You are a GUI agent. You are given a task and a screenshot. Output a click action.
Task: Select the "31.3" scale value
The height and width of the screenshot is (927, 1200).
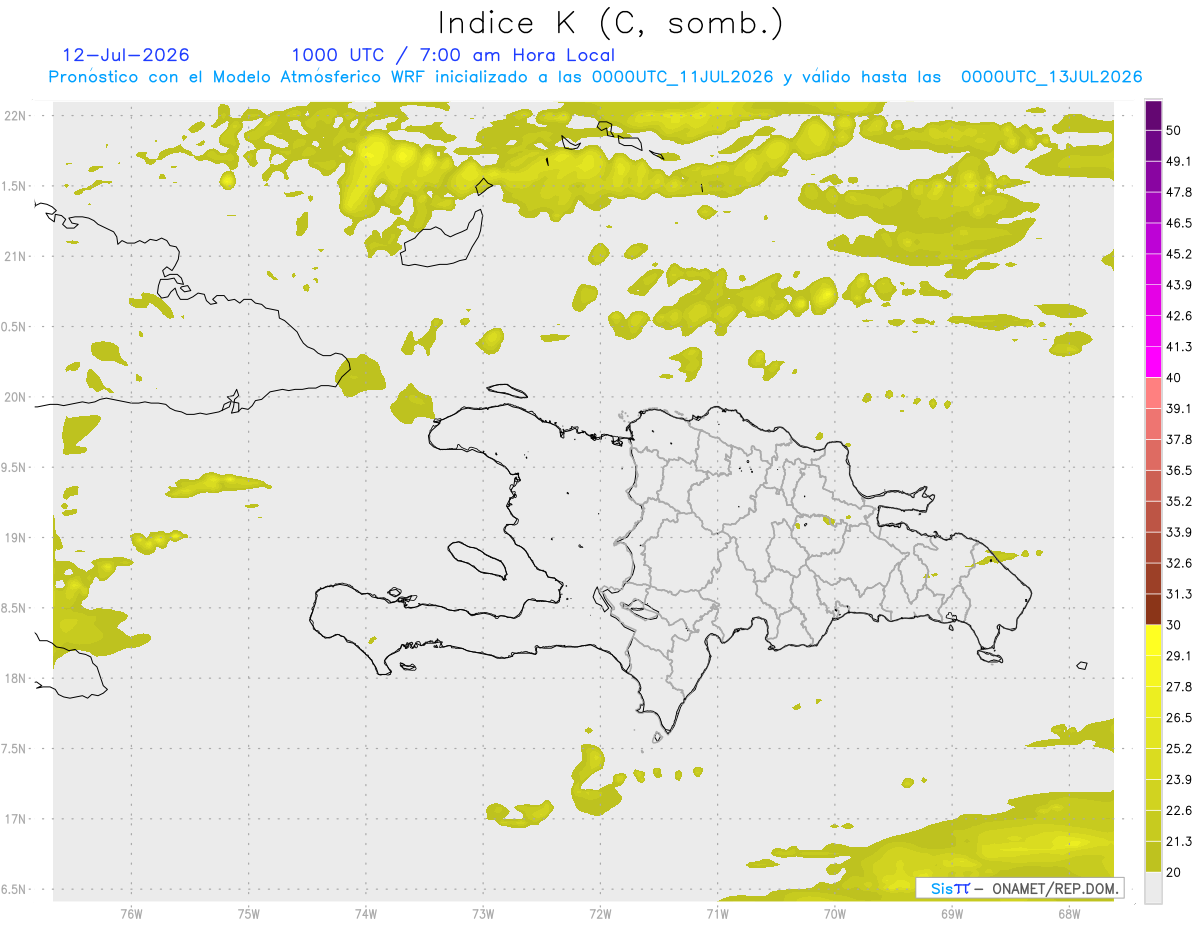tap(1179, 594)
